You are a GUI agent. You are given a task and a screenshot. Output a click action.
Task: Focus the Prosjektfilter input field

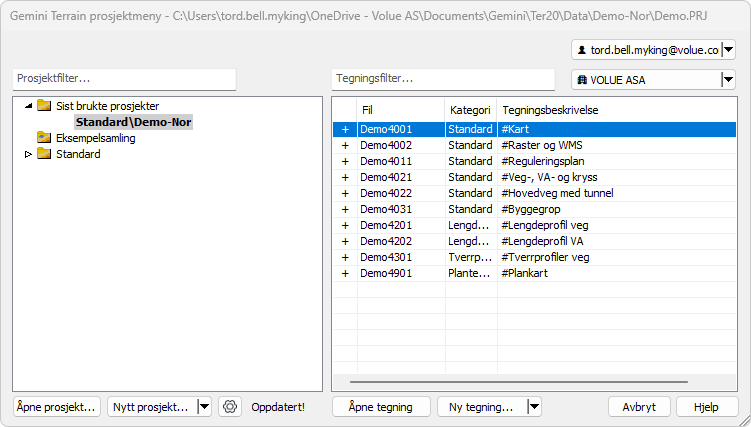(x=124, y=79)
